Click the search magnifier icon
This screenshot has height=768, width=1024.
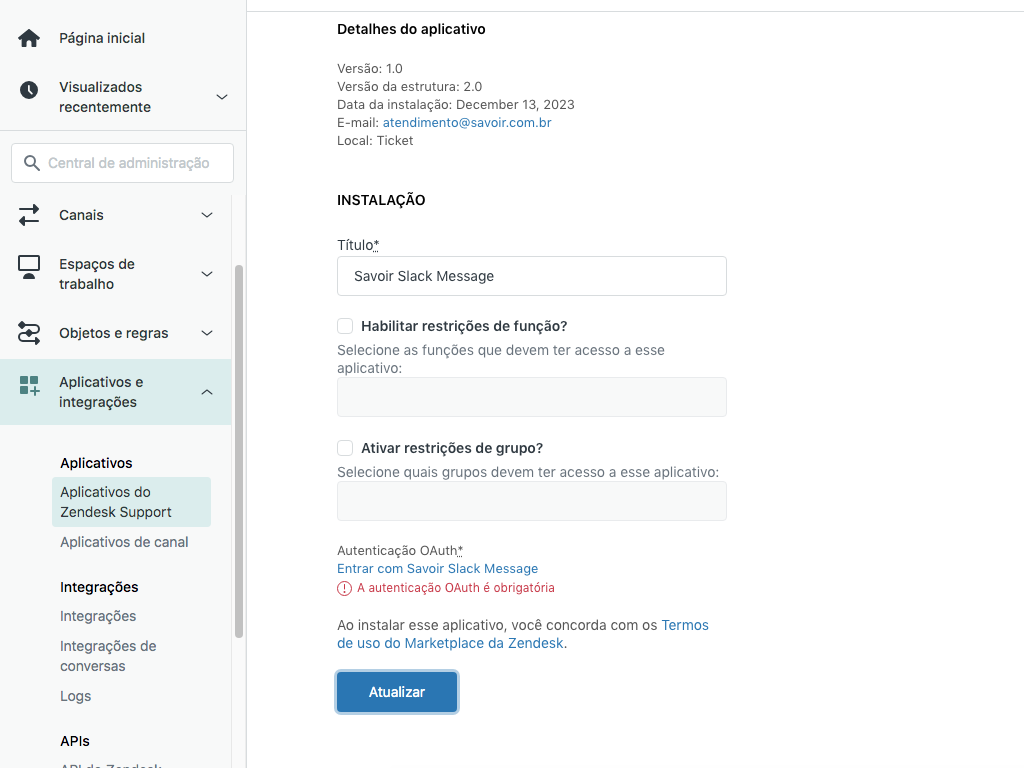(31, 163)
